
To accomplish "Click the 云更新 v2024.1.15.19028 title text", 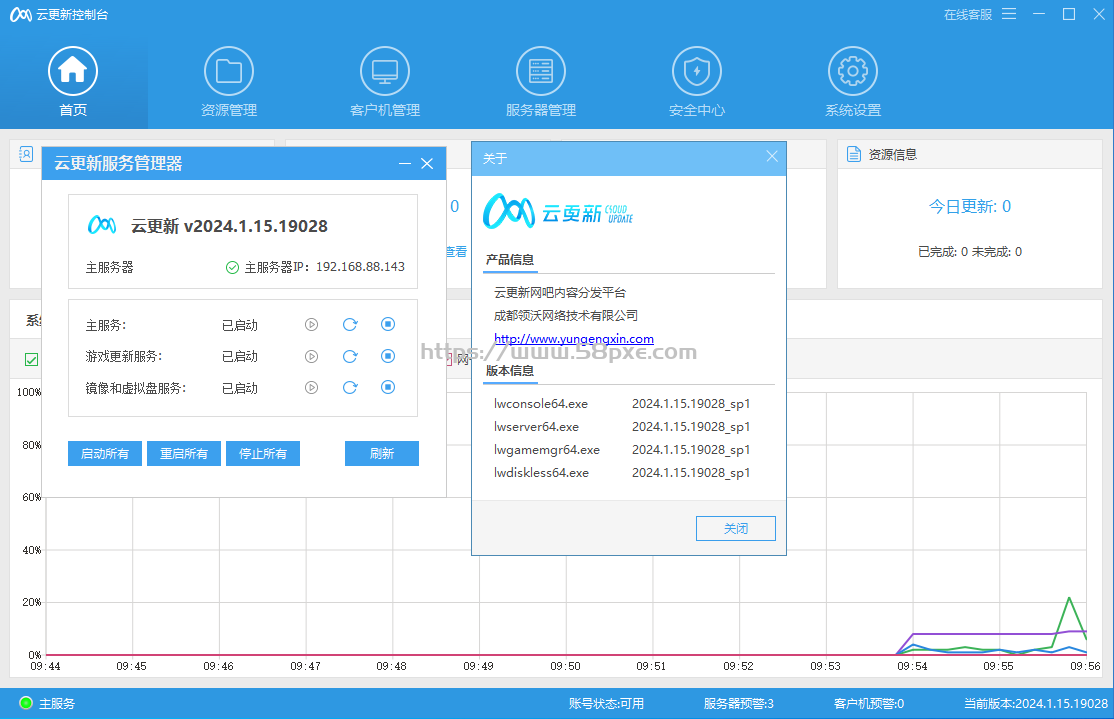I will click(x=229, y=226).
